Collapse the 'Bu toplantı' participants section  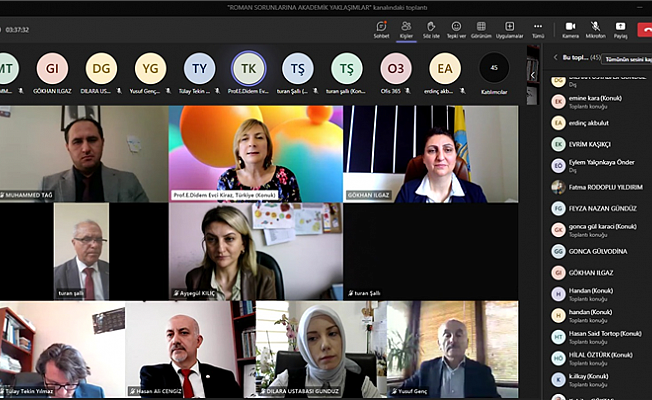(556, 57)
